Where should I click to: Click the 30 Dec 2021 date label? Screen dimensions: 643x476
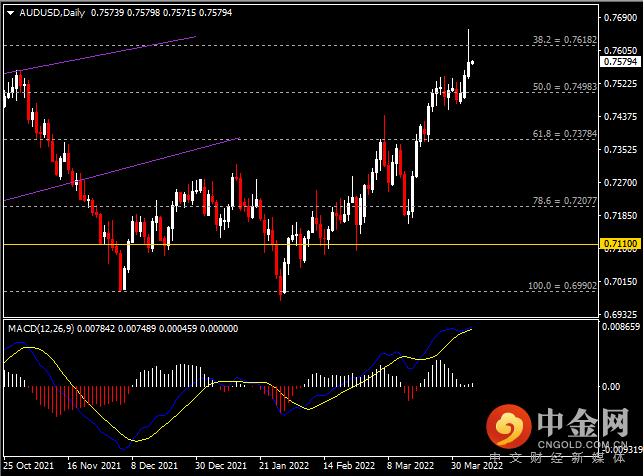pos(221,466)
